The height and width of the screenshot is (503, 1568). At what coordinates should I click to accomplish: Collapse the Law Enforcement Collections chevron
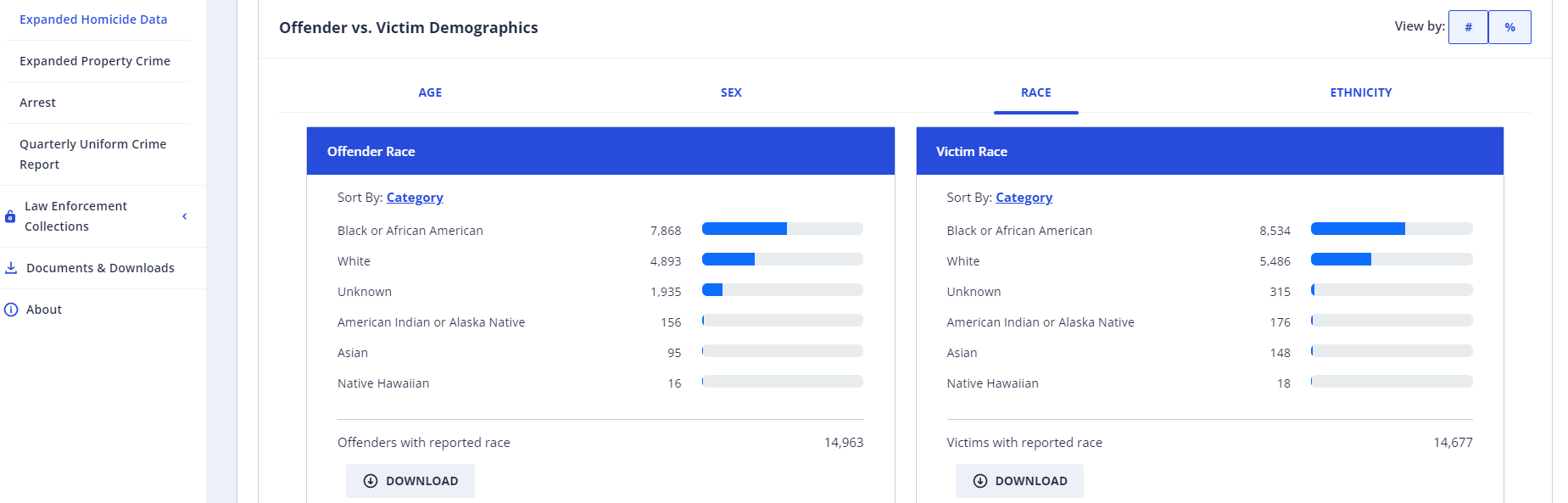coord(185,216)
